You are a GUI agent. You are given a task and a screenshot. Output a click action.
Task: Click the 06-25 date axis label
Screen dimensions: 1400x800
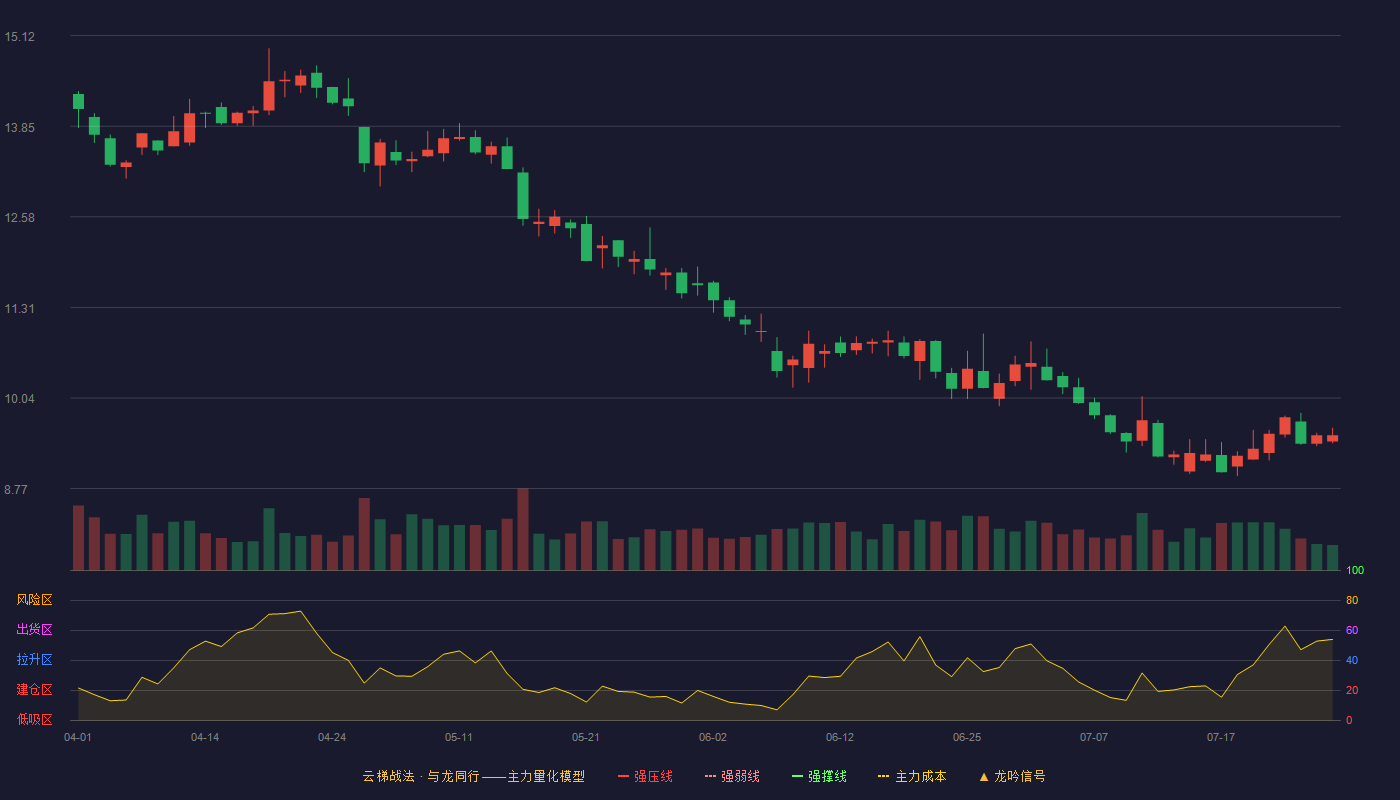point(967,737)
